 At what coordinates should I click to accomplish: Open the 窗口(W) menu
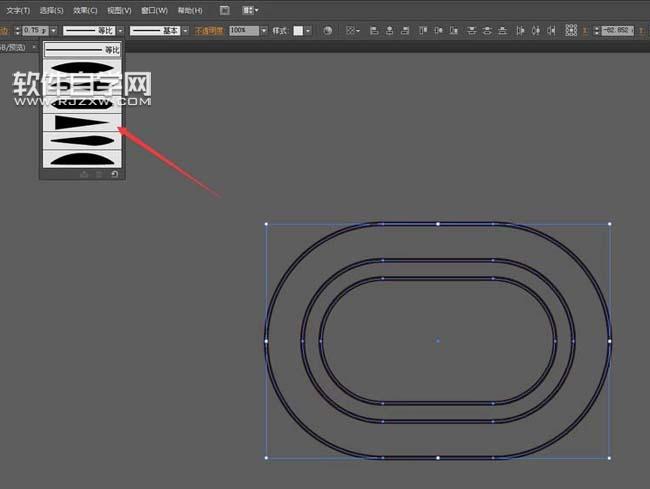coord(154,10)
